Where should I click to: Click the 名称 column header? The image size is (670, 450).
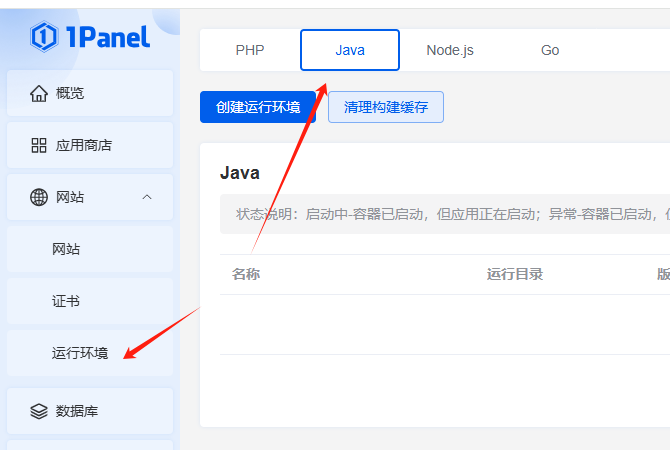click(246, 274)
